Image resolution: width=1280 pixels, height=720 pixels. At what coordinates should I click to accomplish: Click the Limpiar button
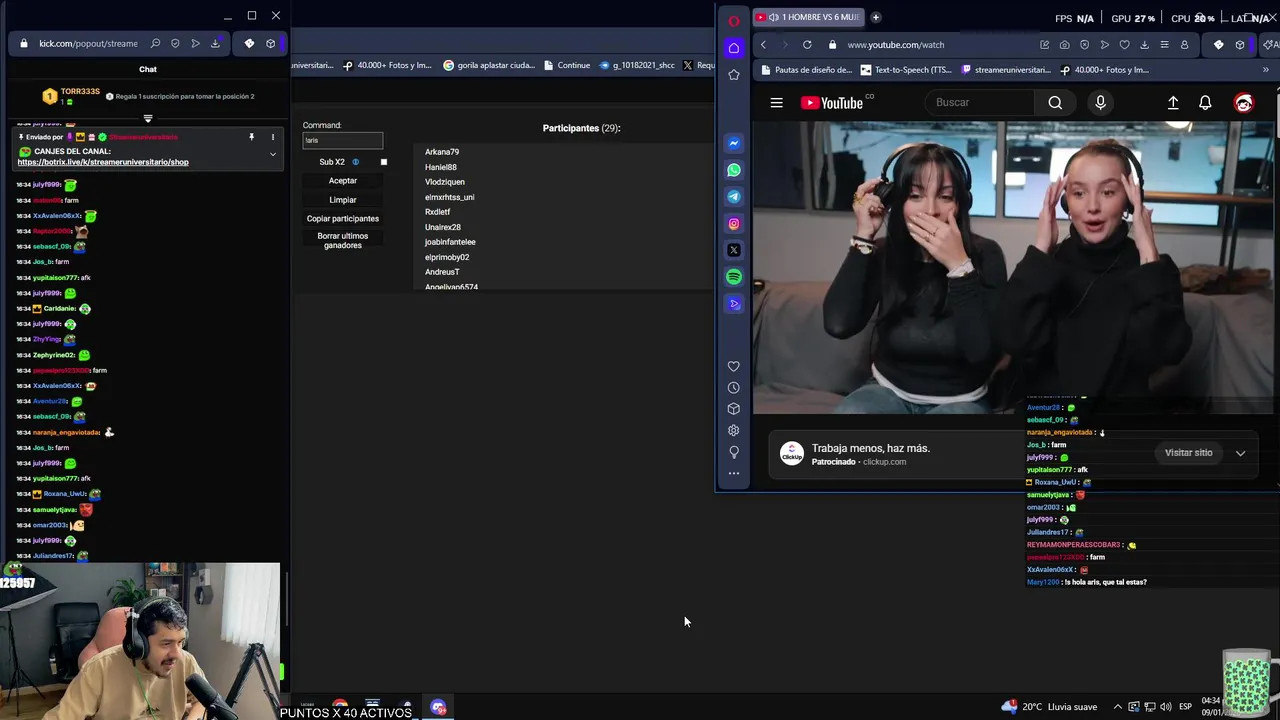(x=343, y=200)
